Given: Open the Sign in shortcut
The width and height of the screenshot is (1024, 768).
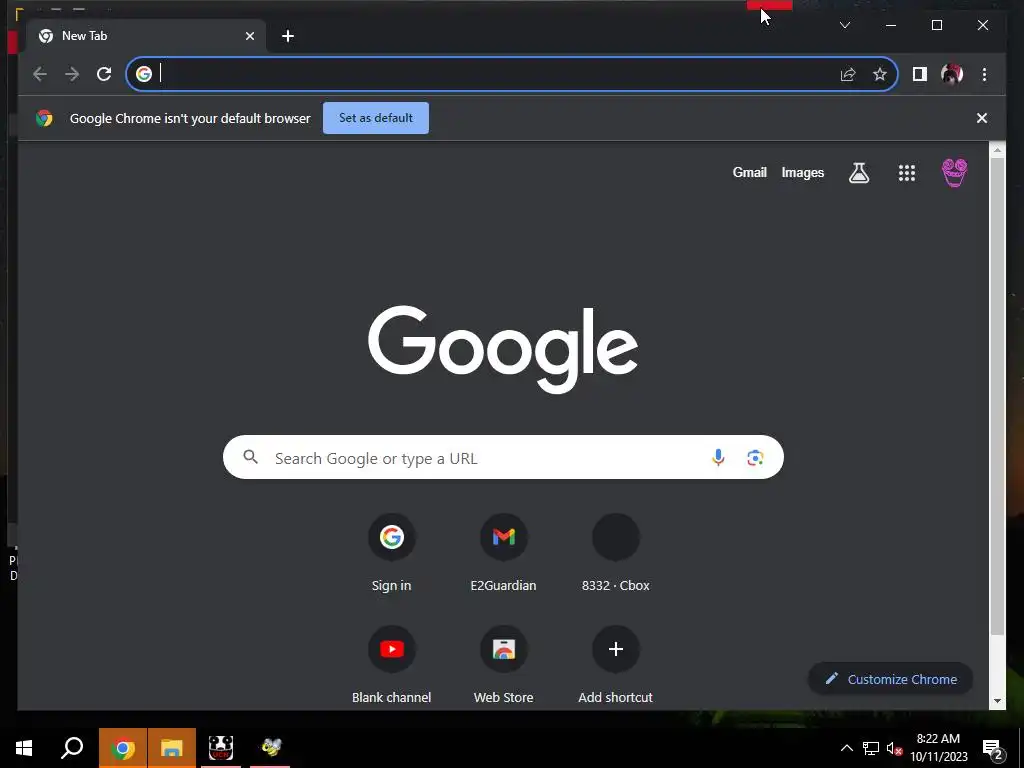Looking at the screenshot, I should click(x=392, y=553).
